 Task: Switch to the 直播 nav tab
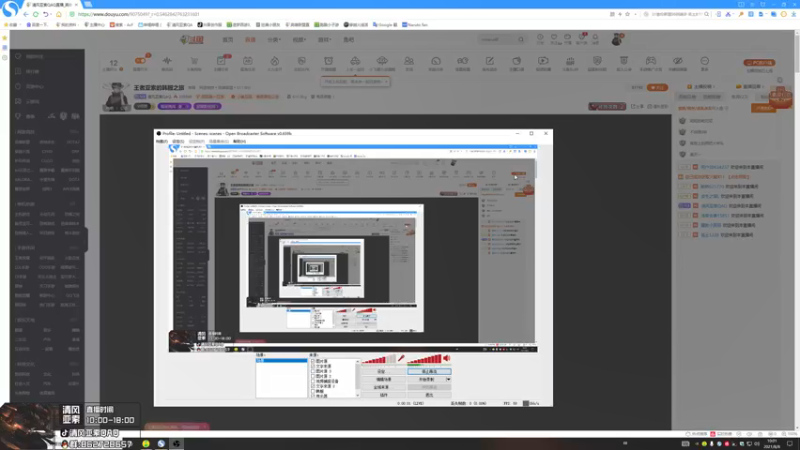250,39
